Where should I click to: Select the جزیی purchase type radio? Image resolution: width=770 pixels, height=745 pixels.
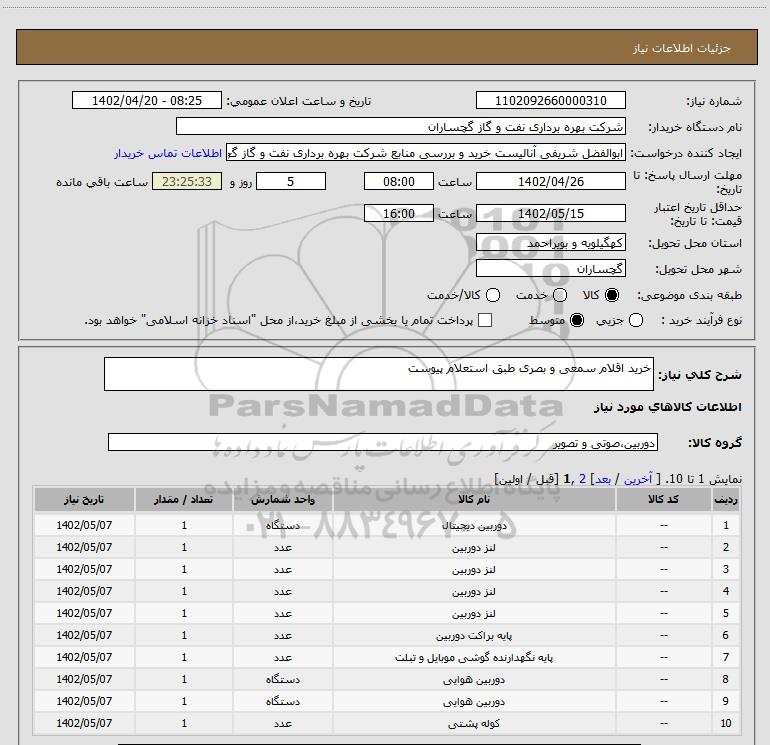click(636, 320)
